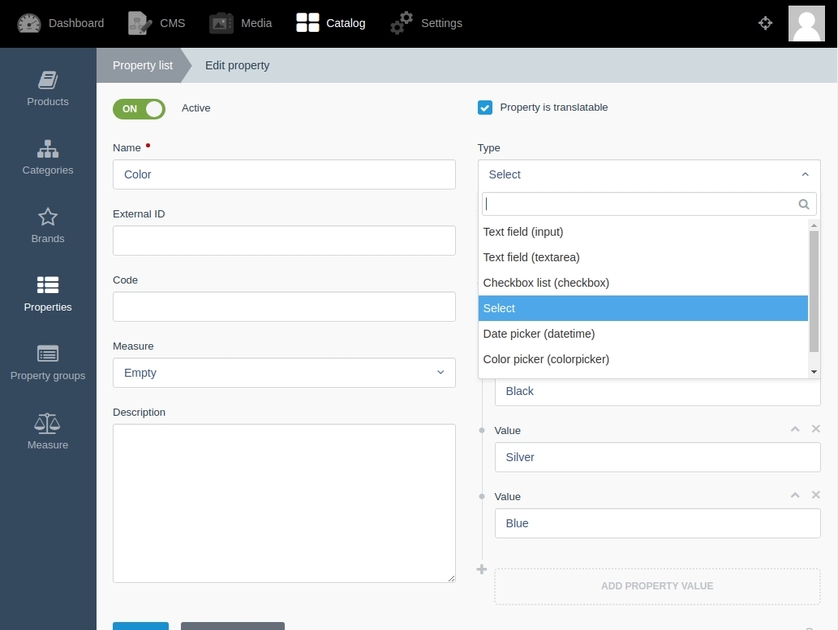838x630 pixels.
Task: Click plus icon to add value
Action: point(482,570)
